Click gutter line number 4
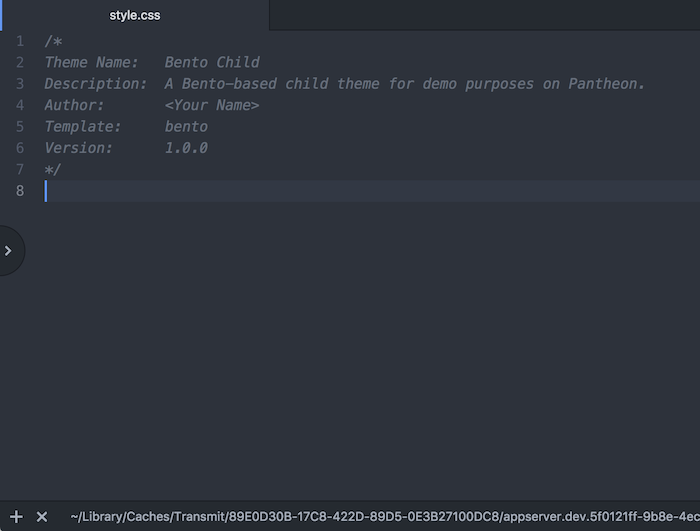This screenshot has height=531, width=700. 20,105
